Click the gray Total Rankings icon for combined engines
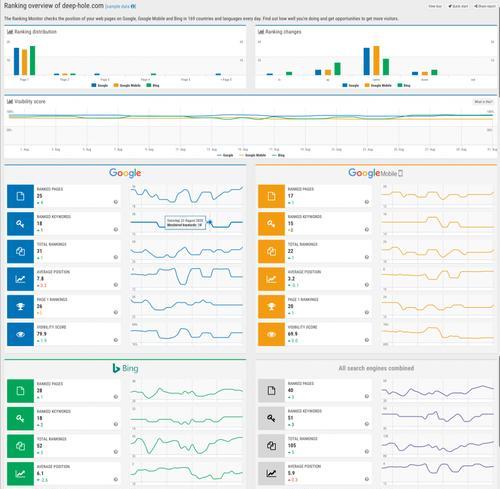Screen dimensions: 500x489 click(271, 446)
